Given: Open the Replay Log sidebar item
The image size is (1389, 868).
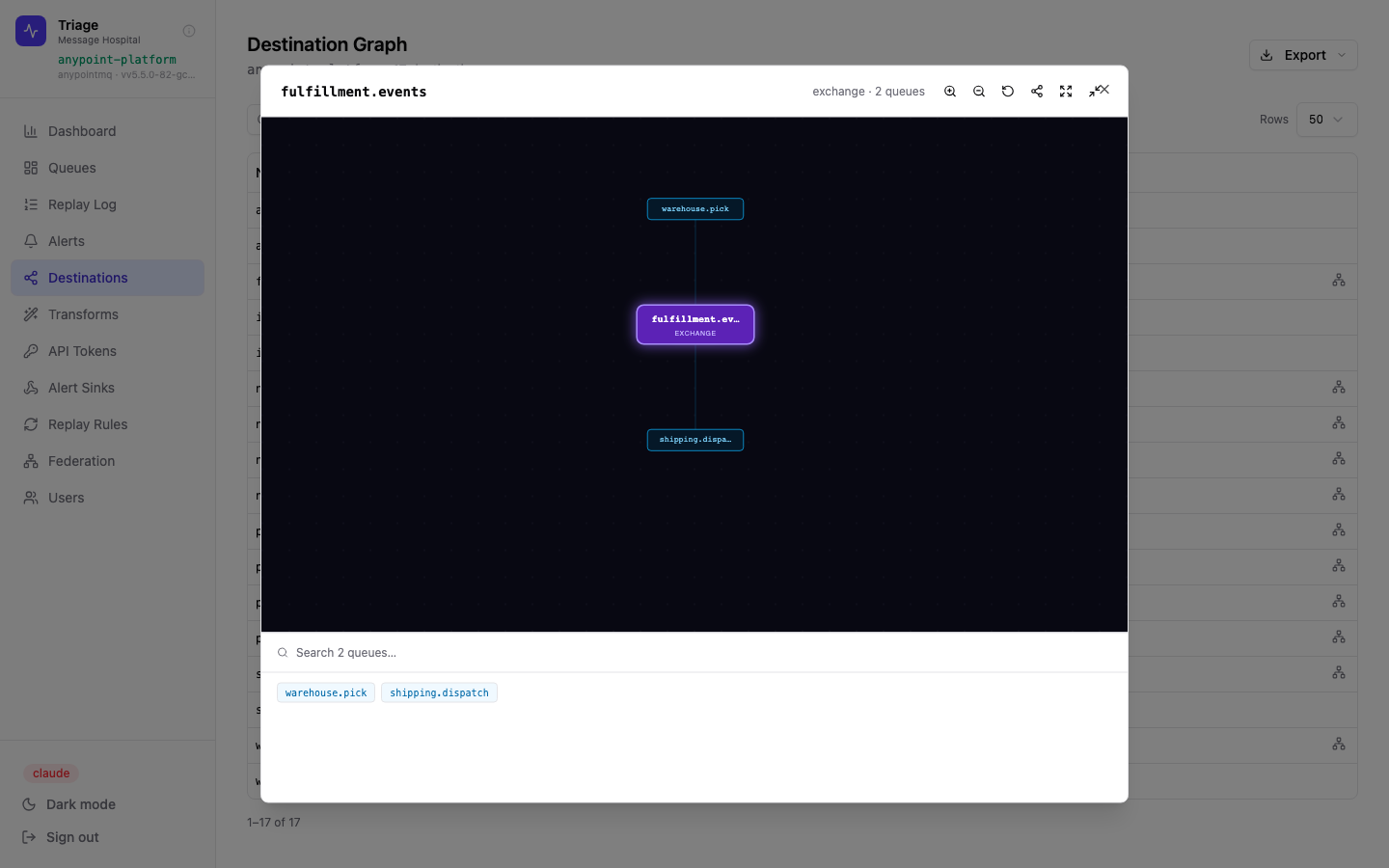Looking at the screenshot, I should click(108, 204).
